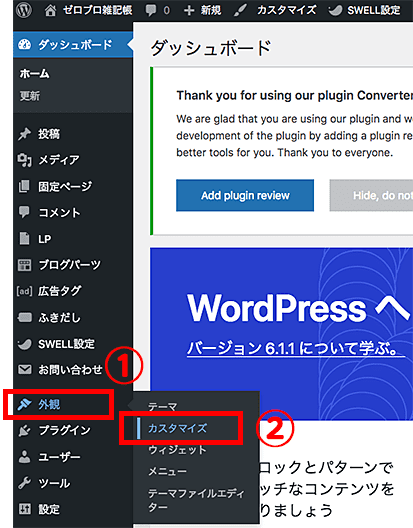
Task: Go to 固定ページ menu
Action: pos(65,186)
